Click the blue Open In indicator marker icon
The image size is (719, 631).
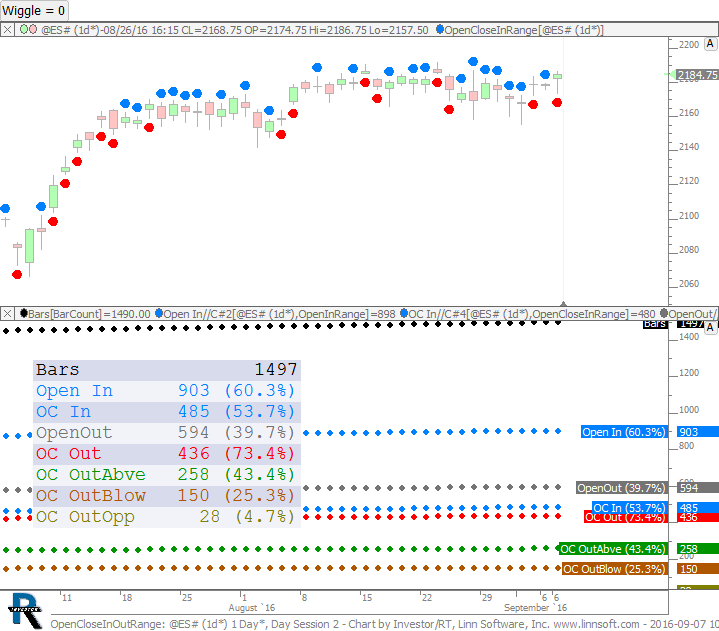coord(159,314)
